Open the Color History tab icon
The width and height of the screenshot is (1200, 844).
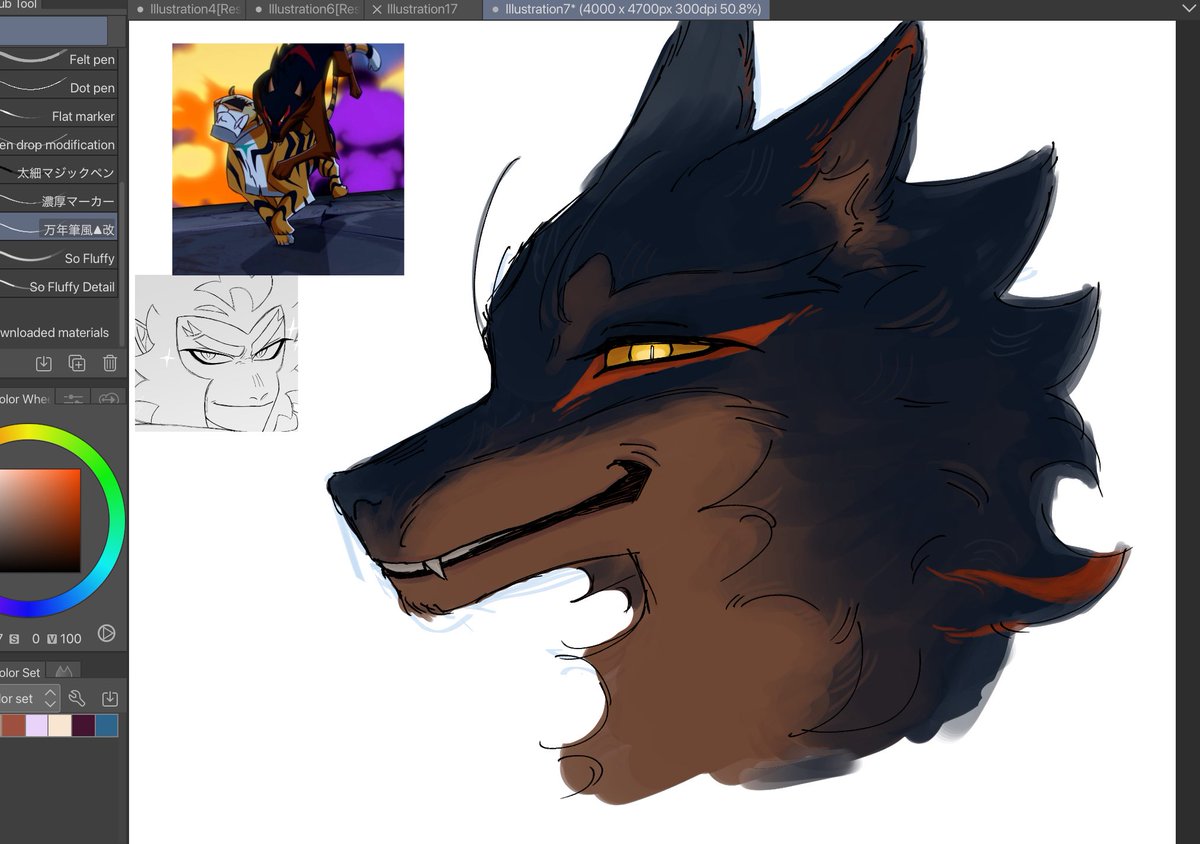[63, 671]
